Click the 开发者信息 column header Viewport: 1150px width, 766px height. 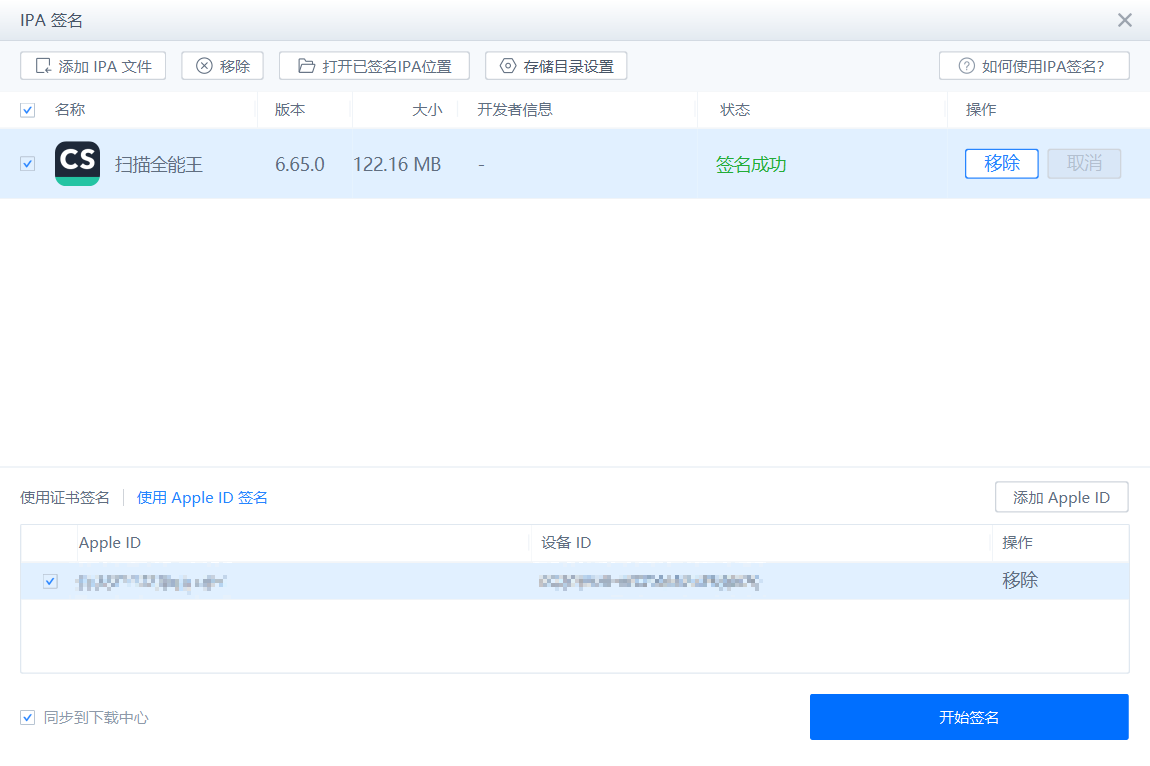(x=515, y=109)
